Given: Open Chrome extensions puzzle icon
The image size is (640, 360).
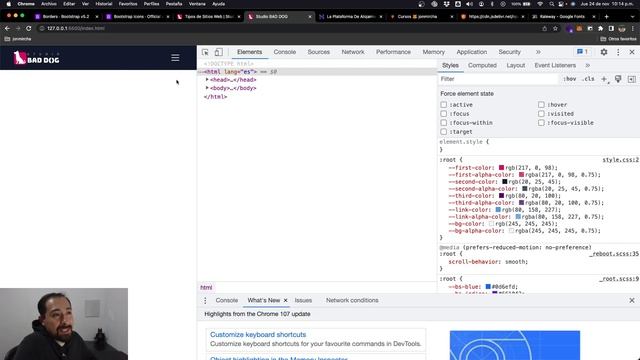Looking at the screenshot, I should pos(600,29).
